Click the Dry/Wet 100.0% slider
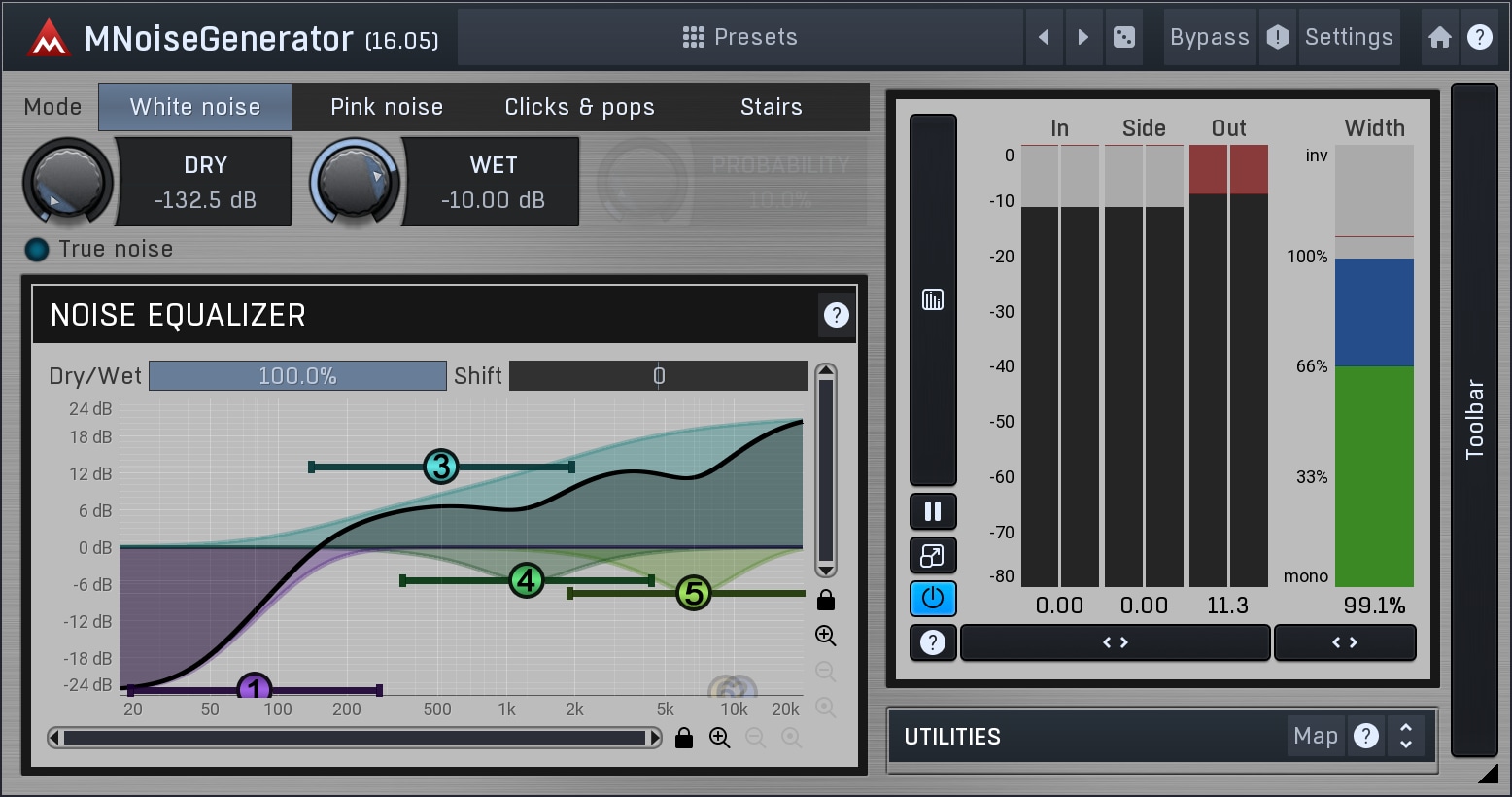 tap(297, 376)
